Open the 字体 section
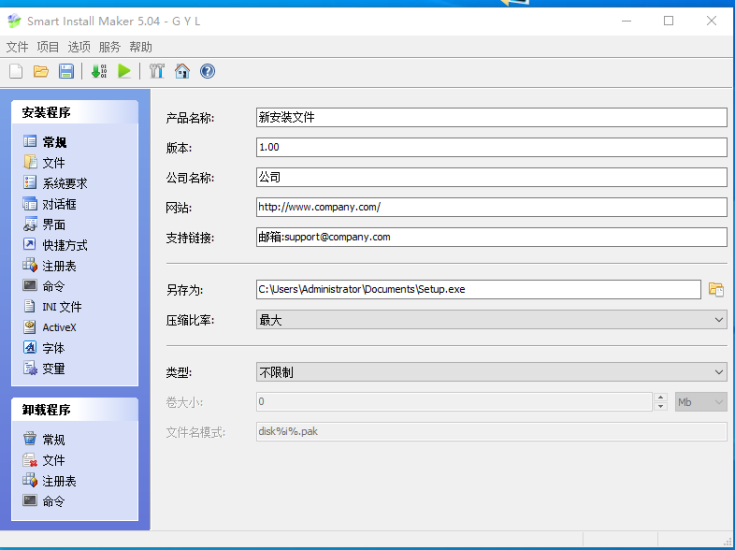The image size is (735, 550). (44, 348)
